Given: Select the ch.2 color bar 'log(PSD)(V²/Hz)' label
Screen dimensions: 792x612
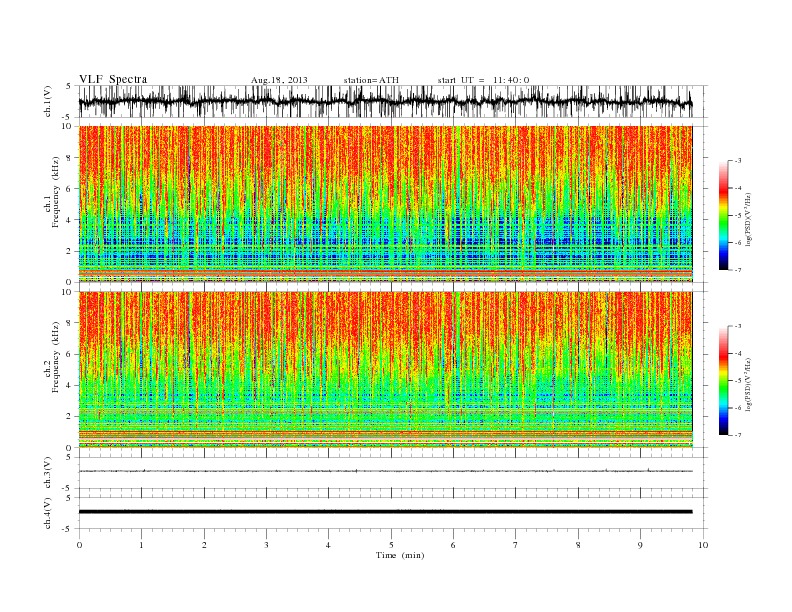Looking at the screenshot, I should tap(749, 384).
